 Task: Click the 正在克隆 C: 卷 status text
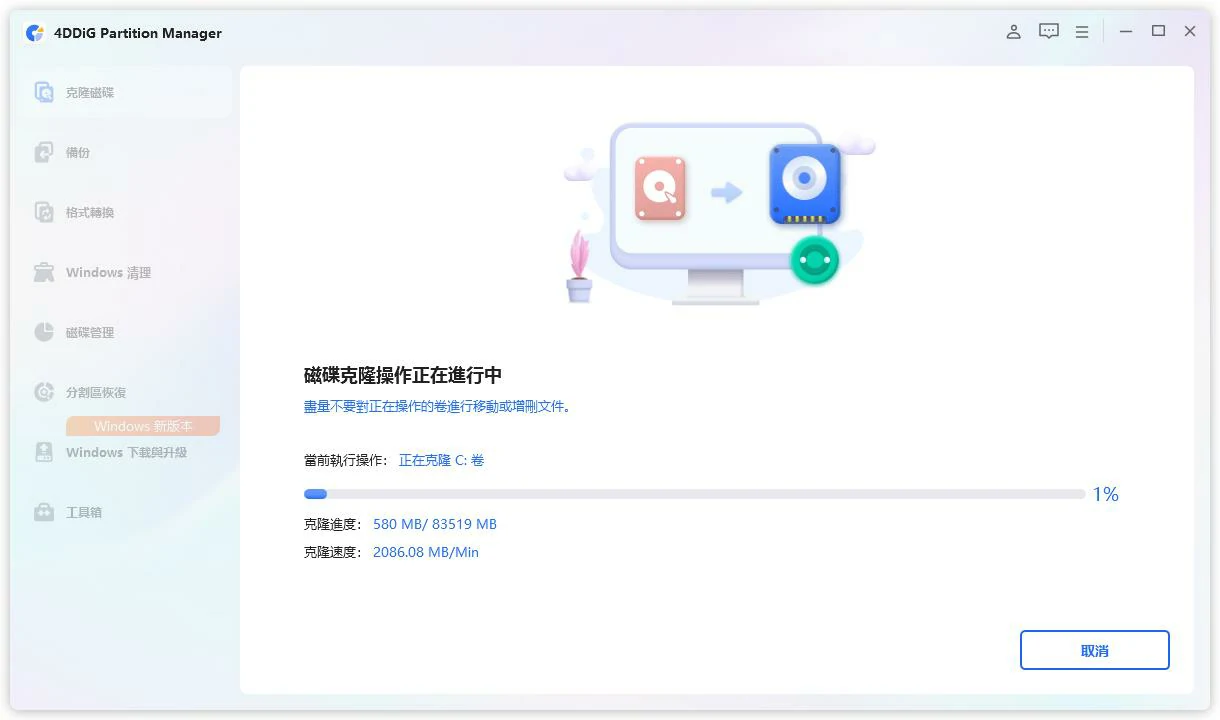(441, 460)
